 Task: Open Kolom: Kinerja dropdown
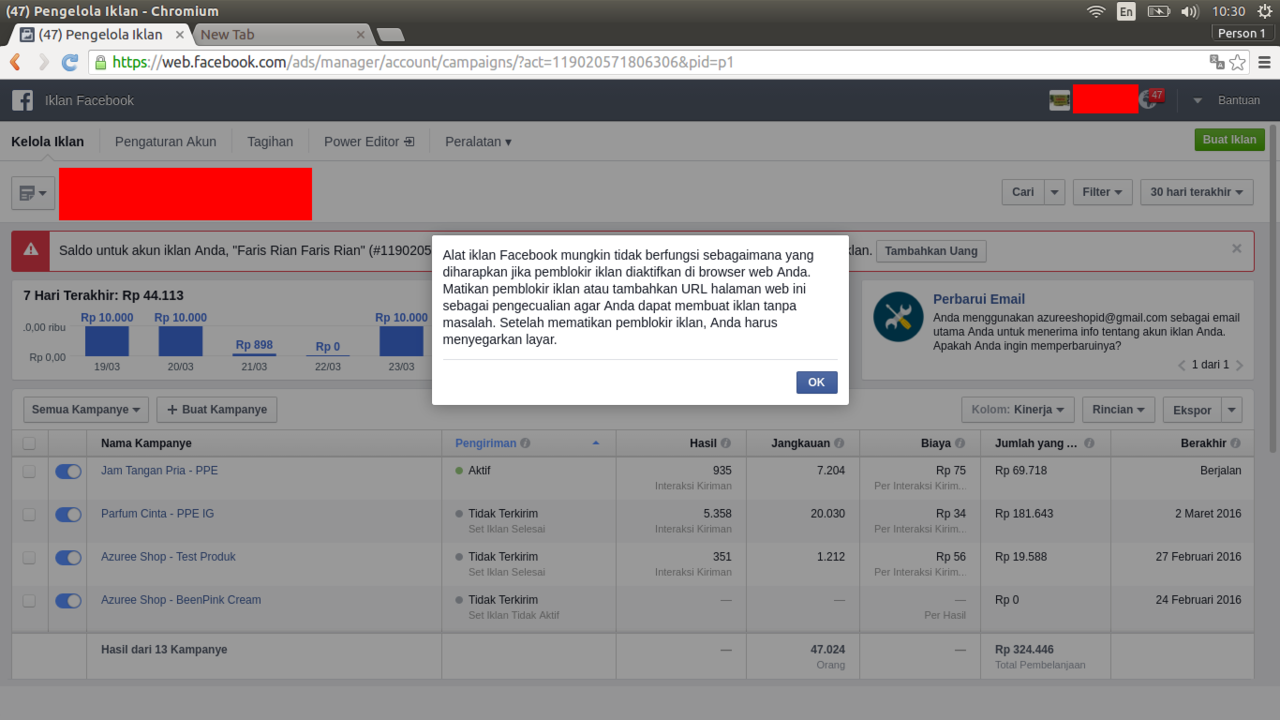coord(1018,410)
